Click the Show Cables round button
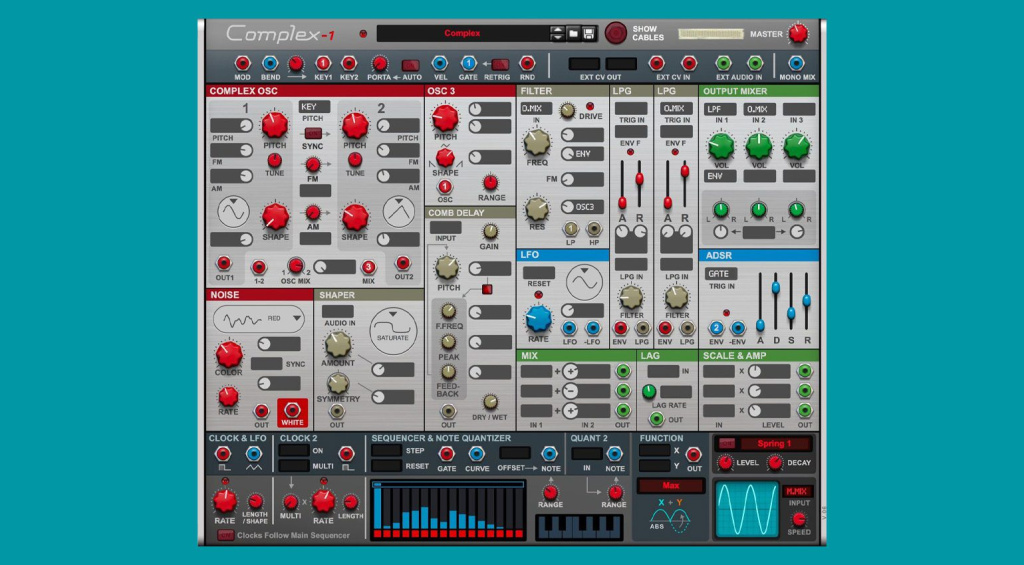Image resolution: width=1024 pixels, height=565 pixels. [x=615, y=33]
